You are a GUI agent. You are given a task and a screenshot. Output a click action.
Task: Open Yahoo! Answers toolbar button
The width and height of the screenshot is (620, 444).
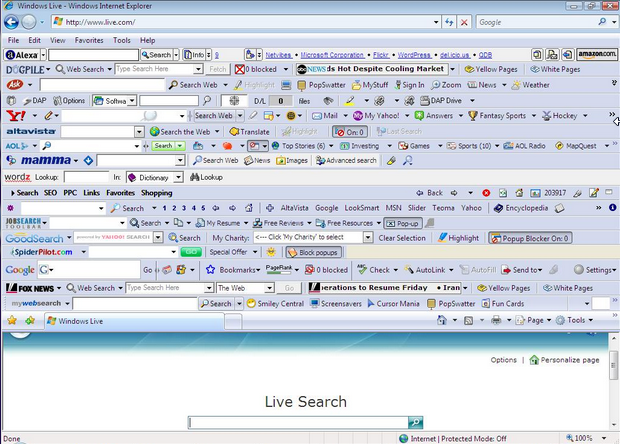[433, 116]
